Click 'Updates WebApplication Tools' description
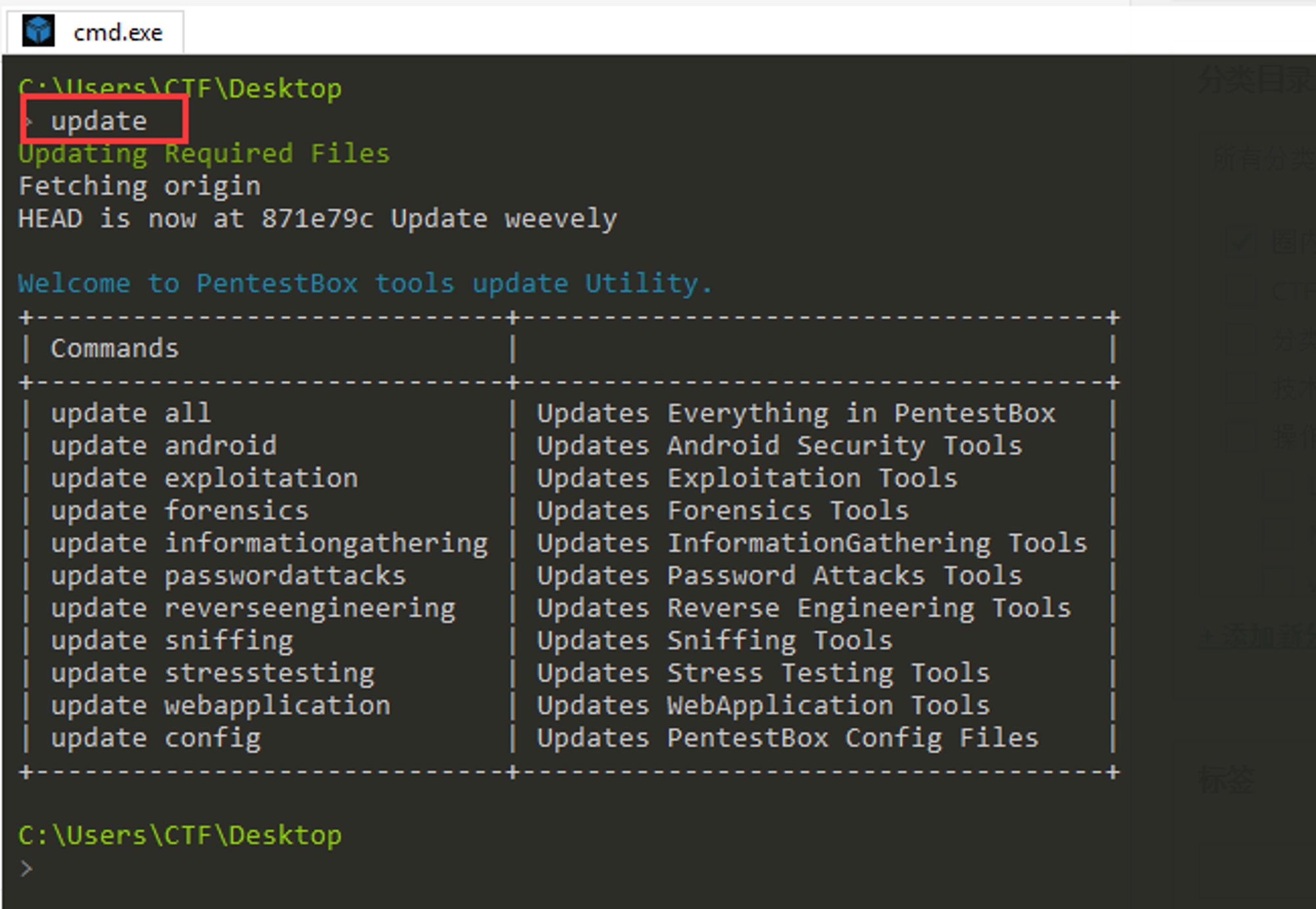Viewport: 1316px width, 909px height. tap(763, 706)
